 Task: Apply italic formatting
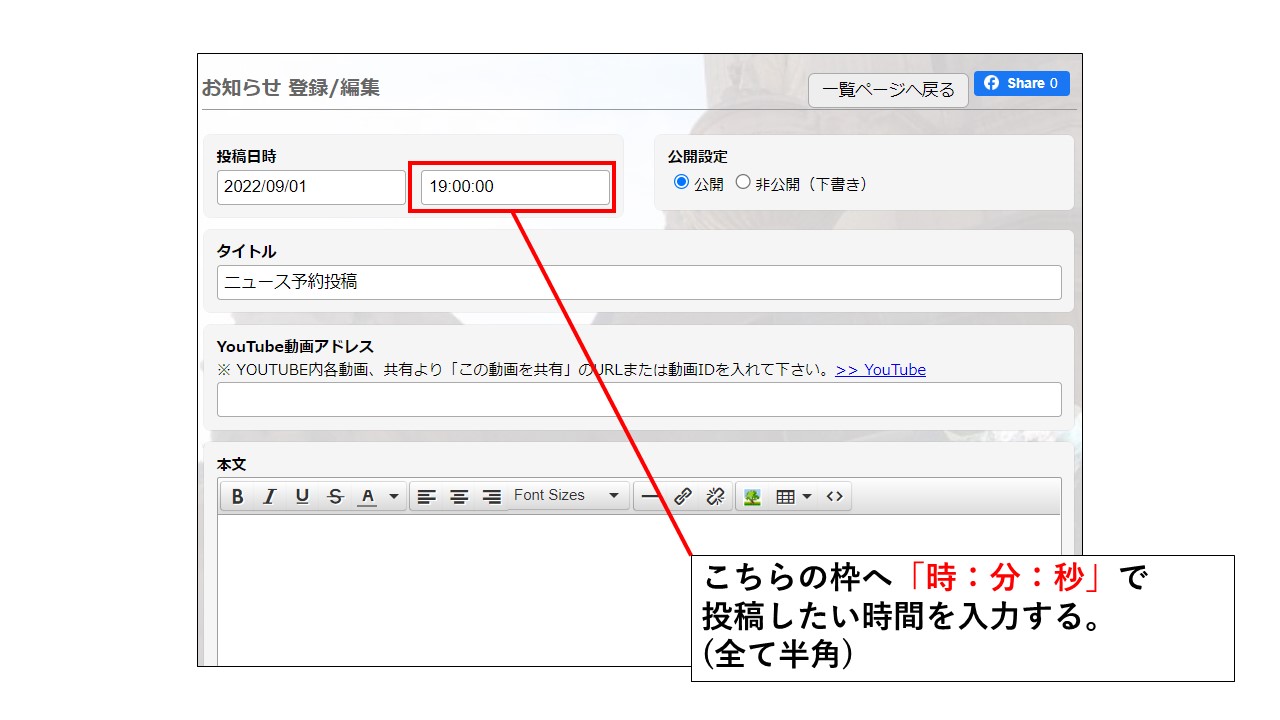pos(269,497)
